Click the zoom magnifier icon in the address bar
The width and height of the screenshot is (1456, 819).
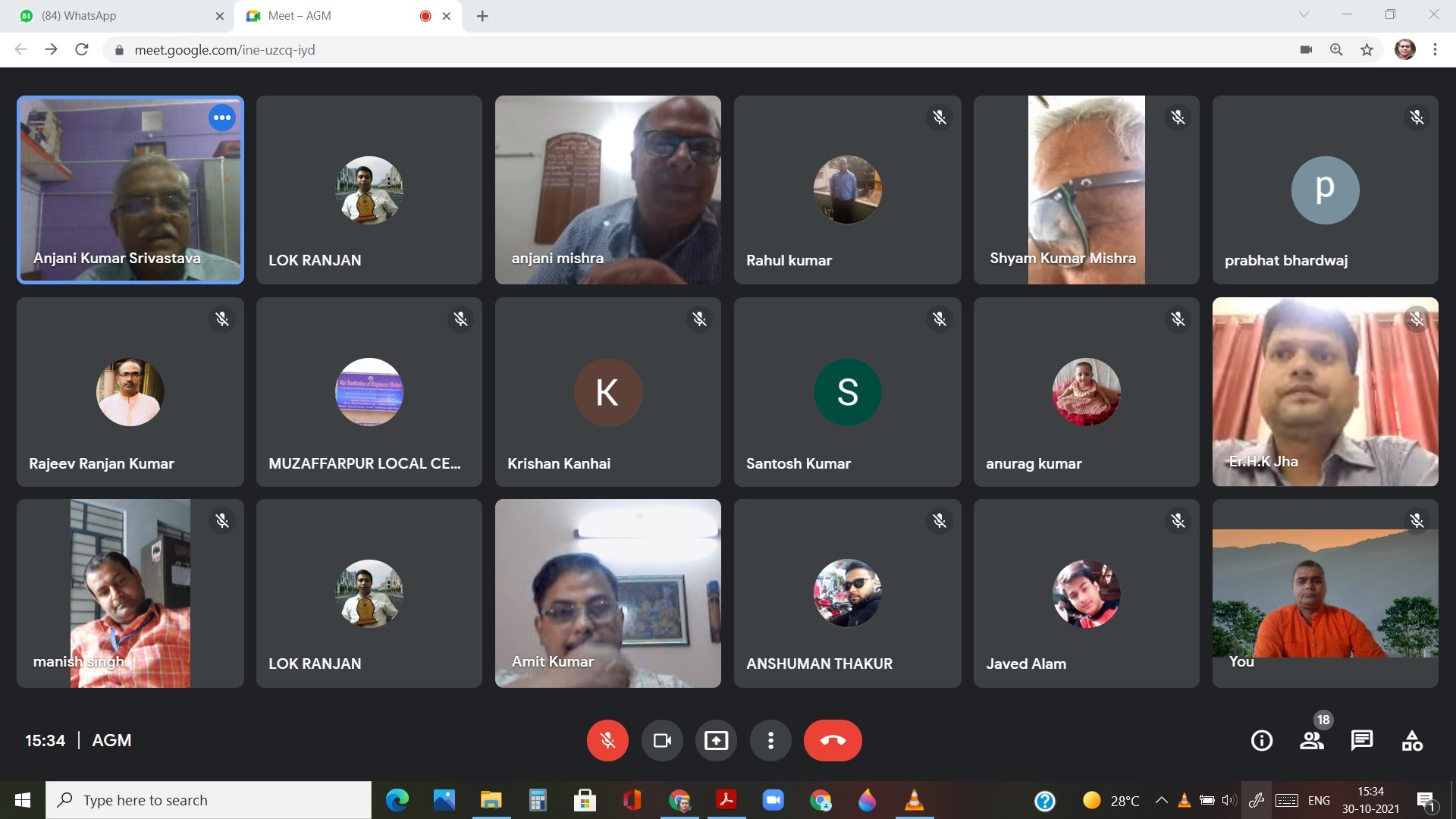point(1336,50)
